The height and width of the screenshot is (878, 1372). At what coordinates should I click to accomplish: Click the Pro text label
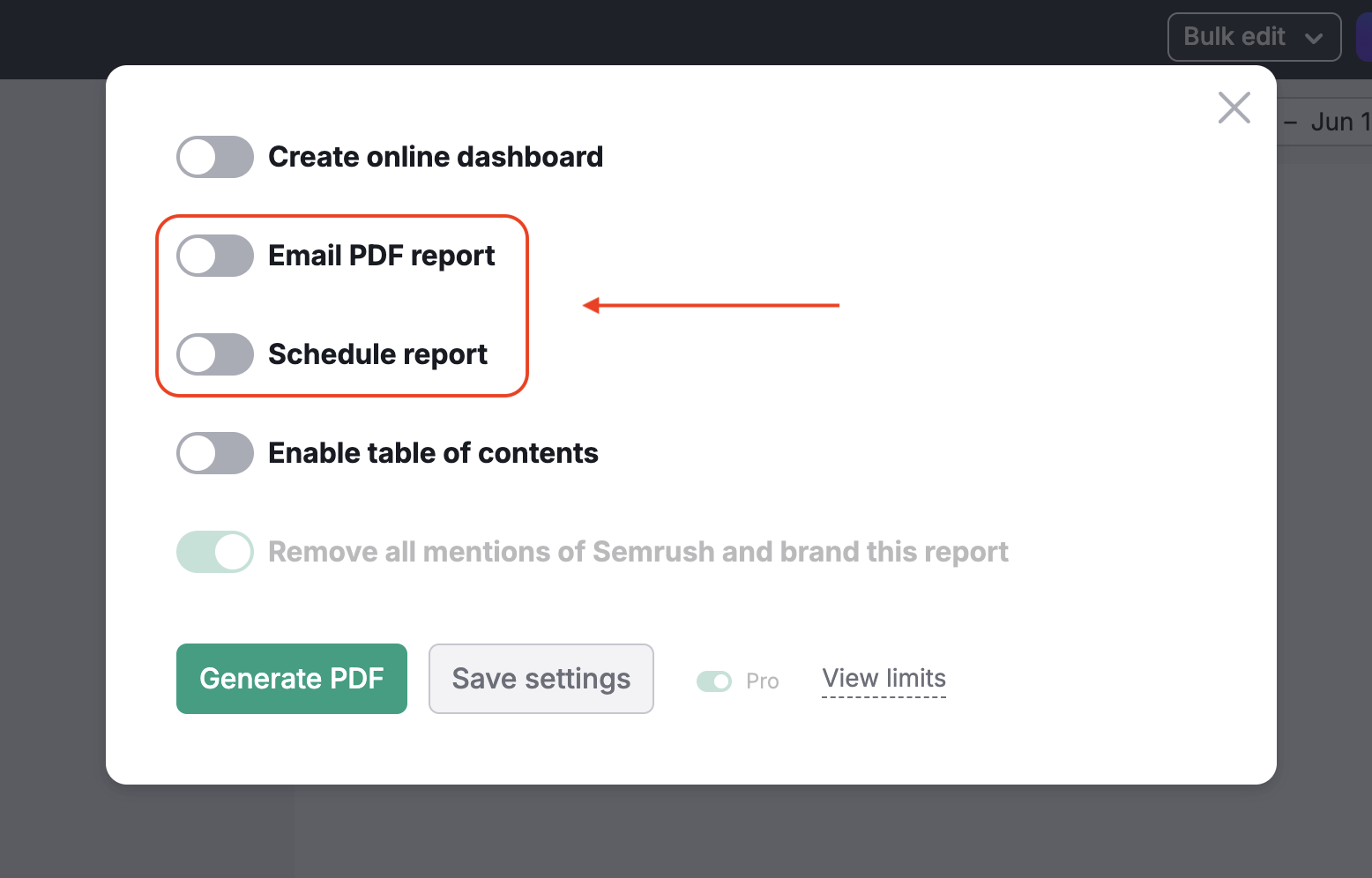pos(762,681)
